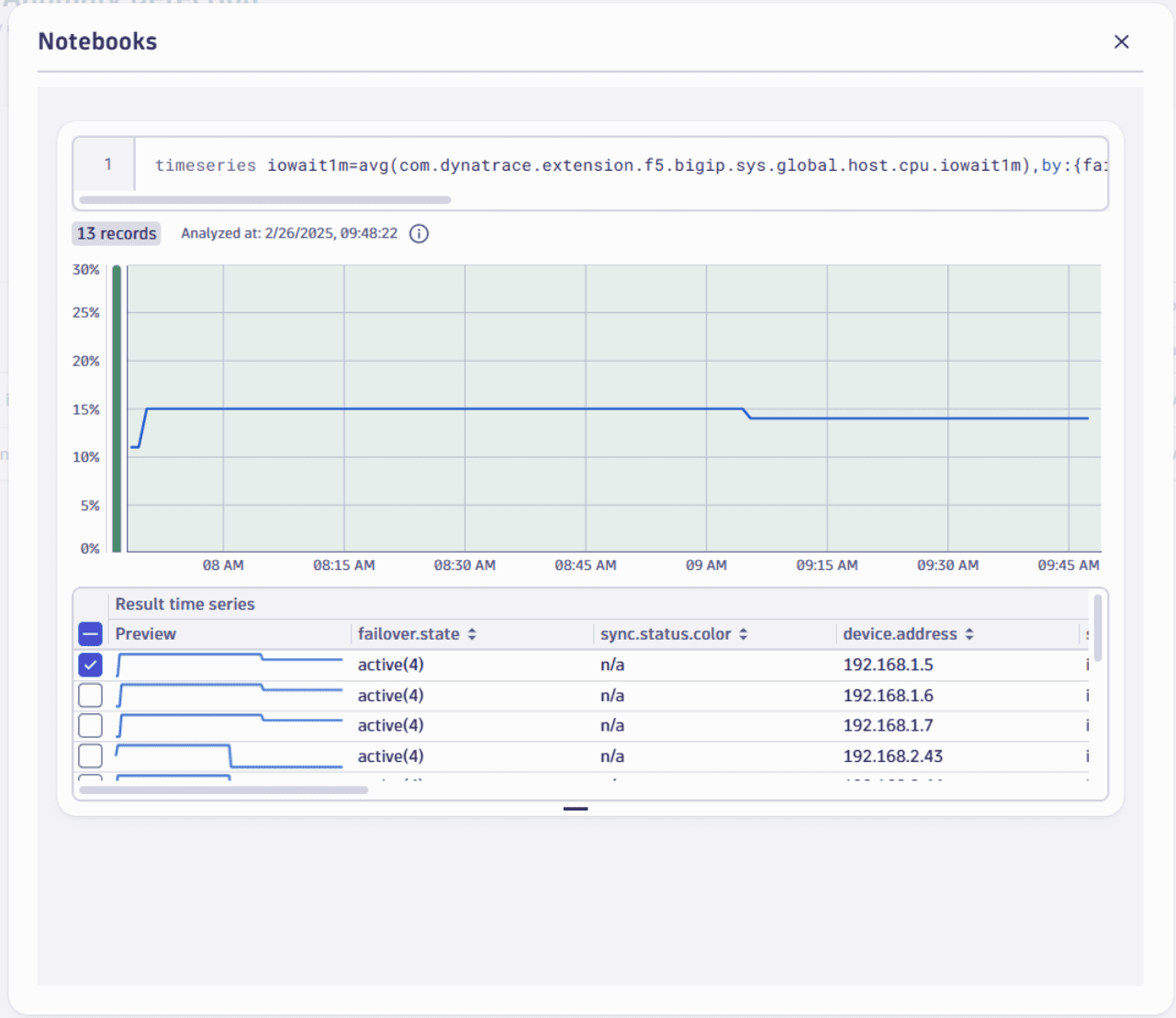Click line number 1 in the query editor

tap(107, 164)
